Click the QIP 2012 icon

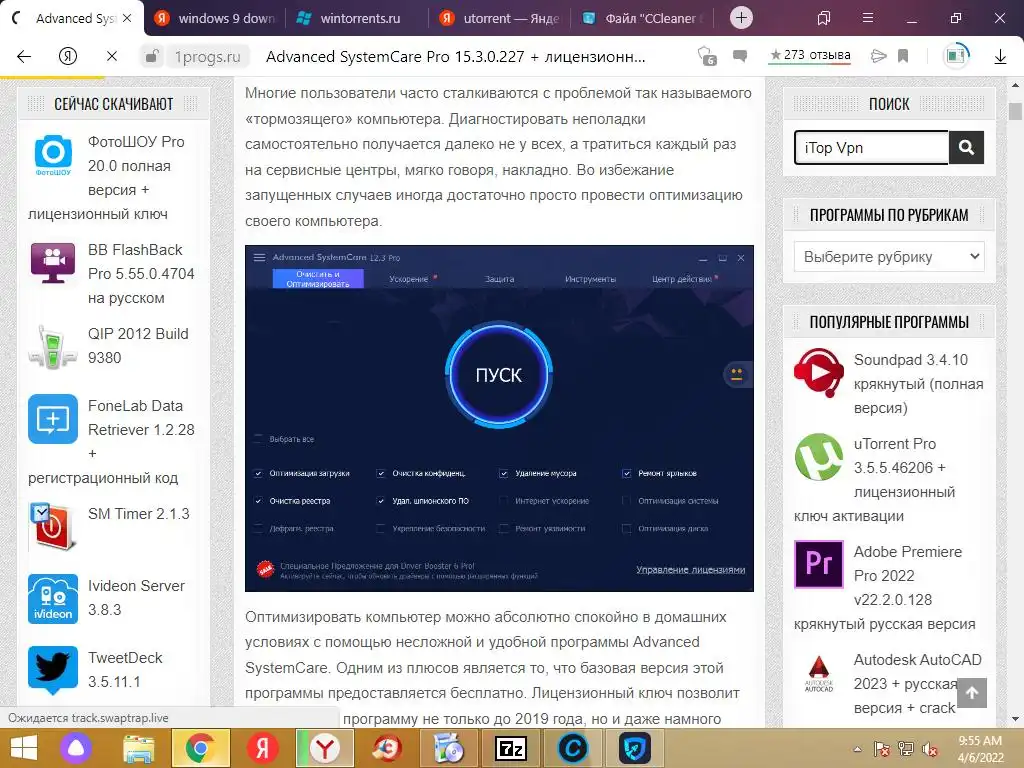(53, 347)
